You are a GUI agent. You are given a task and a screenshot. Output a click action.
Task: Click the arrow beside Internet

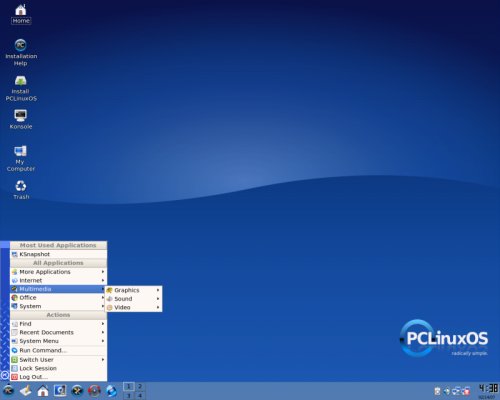click(x=103, y=280)
